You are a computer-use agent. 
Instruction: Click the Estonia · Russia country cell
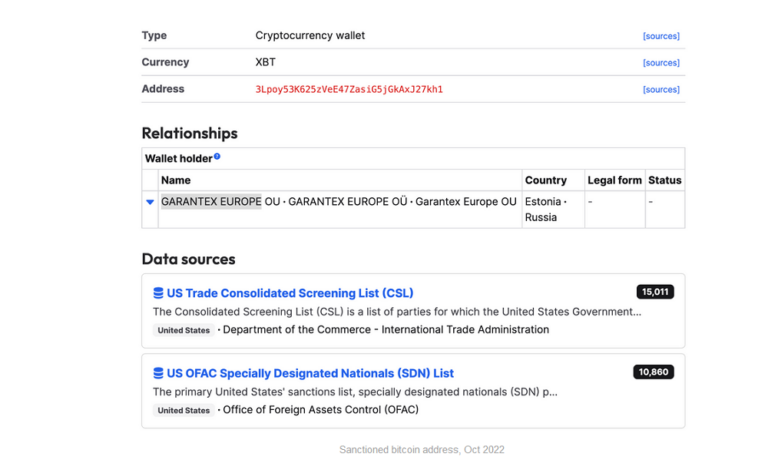[546, 209]
